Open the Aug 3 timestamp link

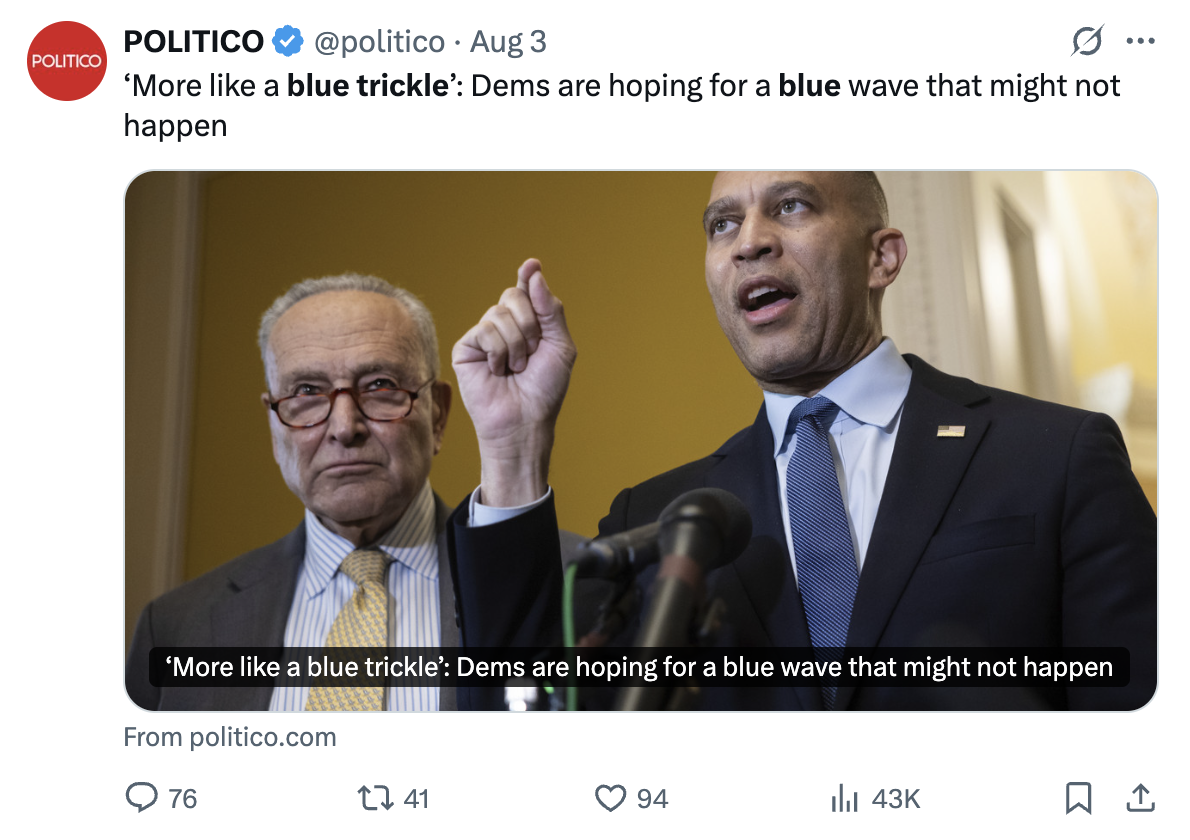508,42
